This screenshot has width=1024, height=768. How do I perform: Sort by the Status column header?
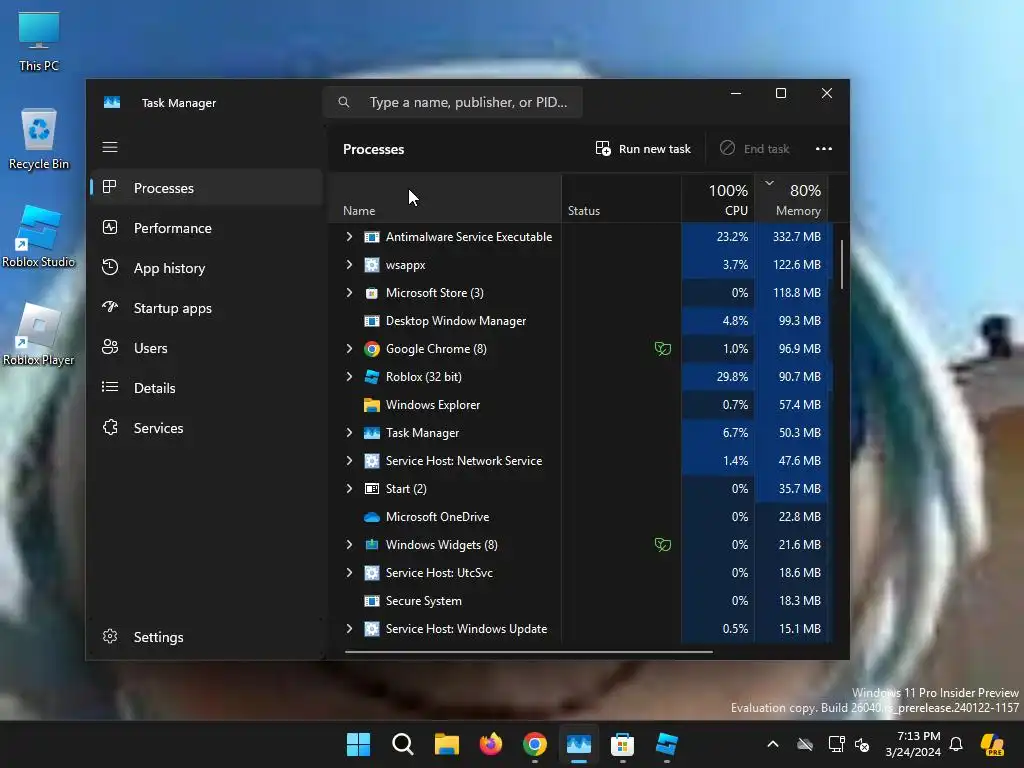[621, 199]
